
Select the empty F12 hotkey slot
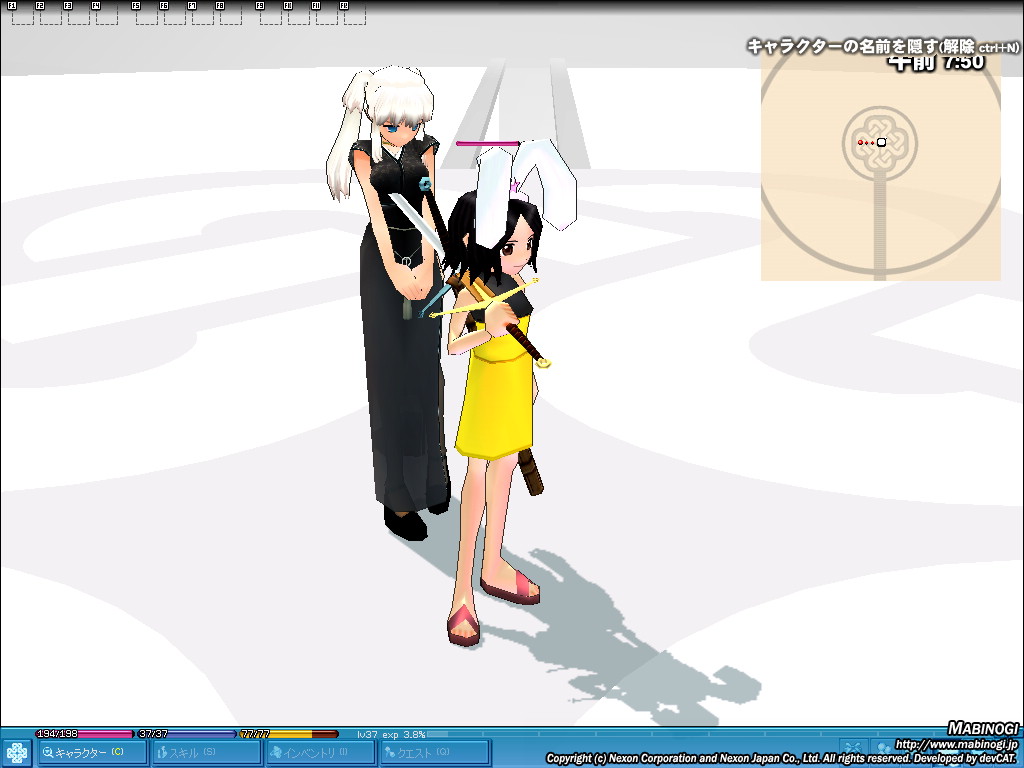(355, 14)
